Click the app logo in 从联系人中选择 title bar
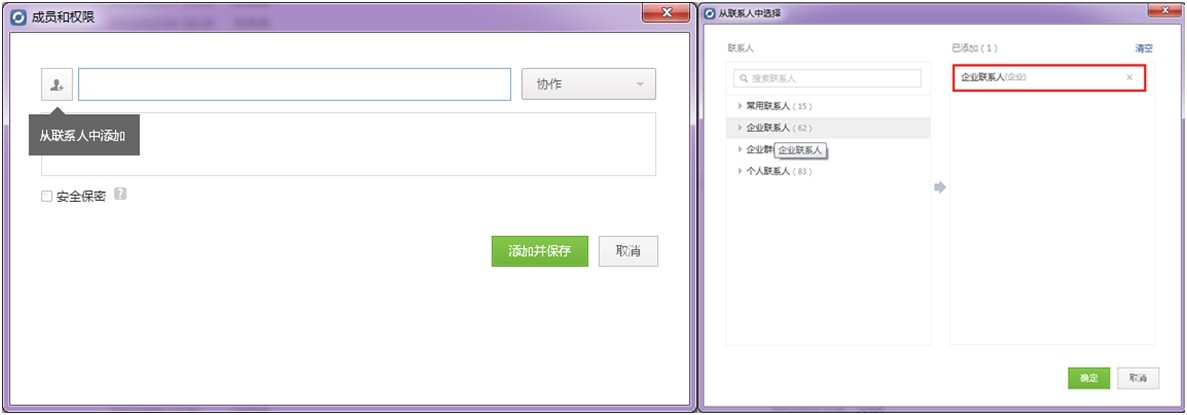The width and height of the screenshot is (1187, 415). (709, 13)
